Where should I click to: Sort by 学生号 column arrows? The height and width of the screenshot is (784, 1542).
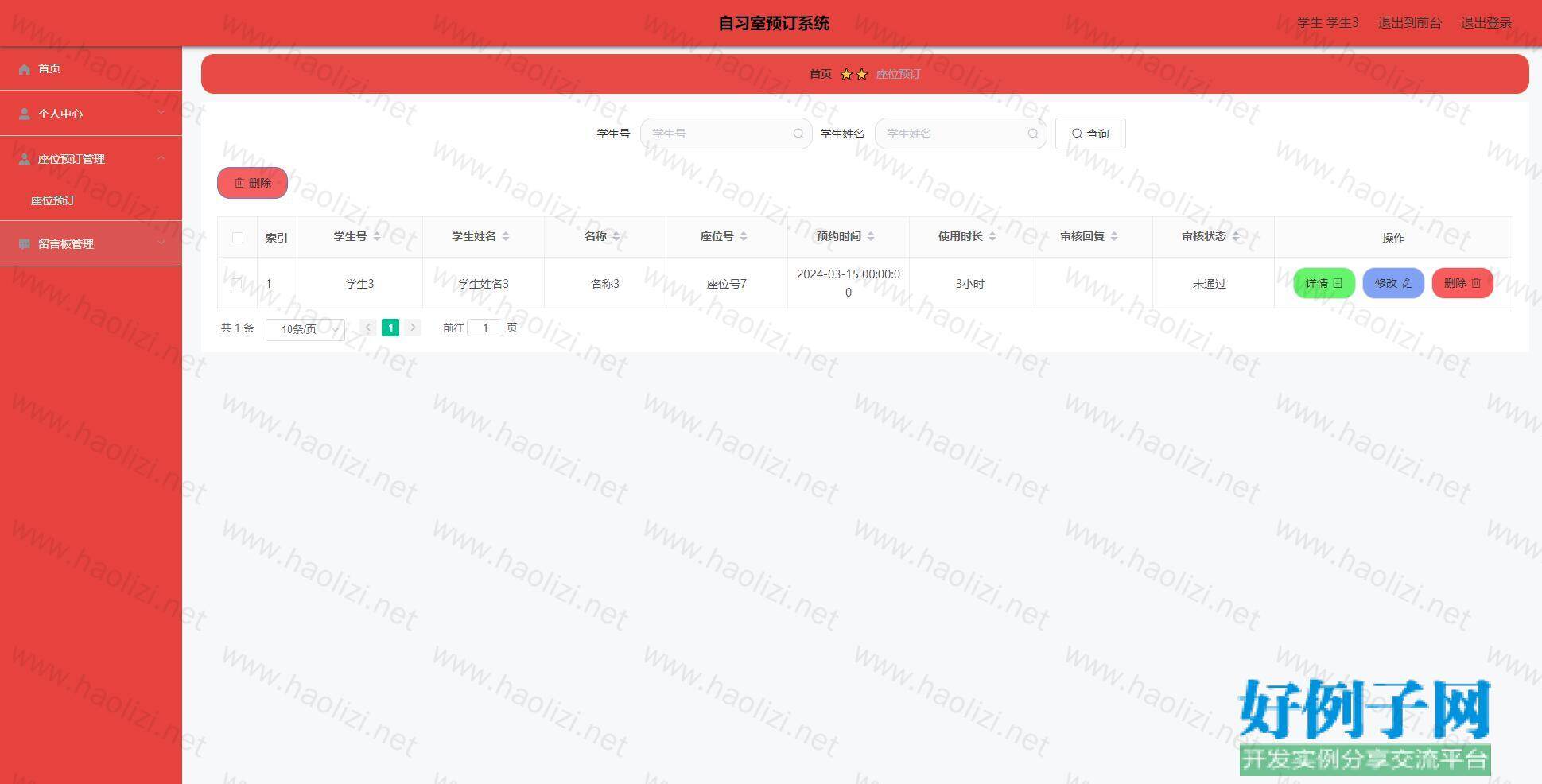tap(377, 236)
